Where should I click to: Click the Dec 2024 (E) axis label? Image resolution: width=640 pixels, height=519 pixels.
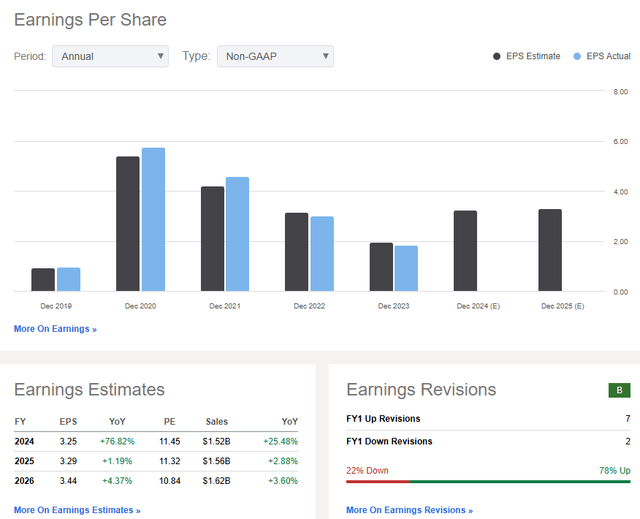(478, 306)
